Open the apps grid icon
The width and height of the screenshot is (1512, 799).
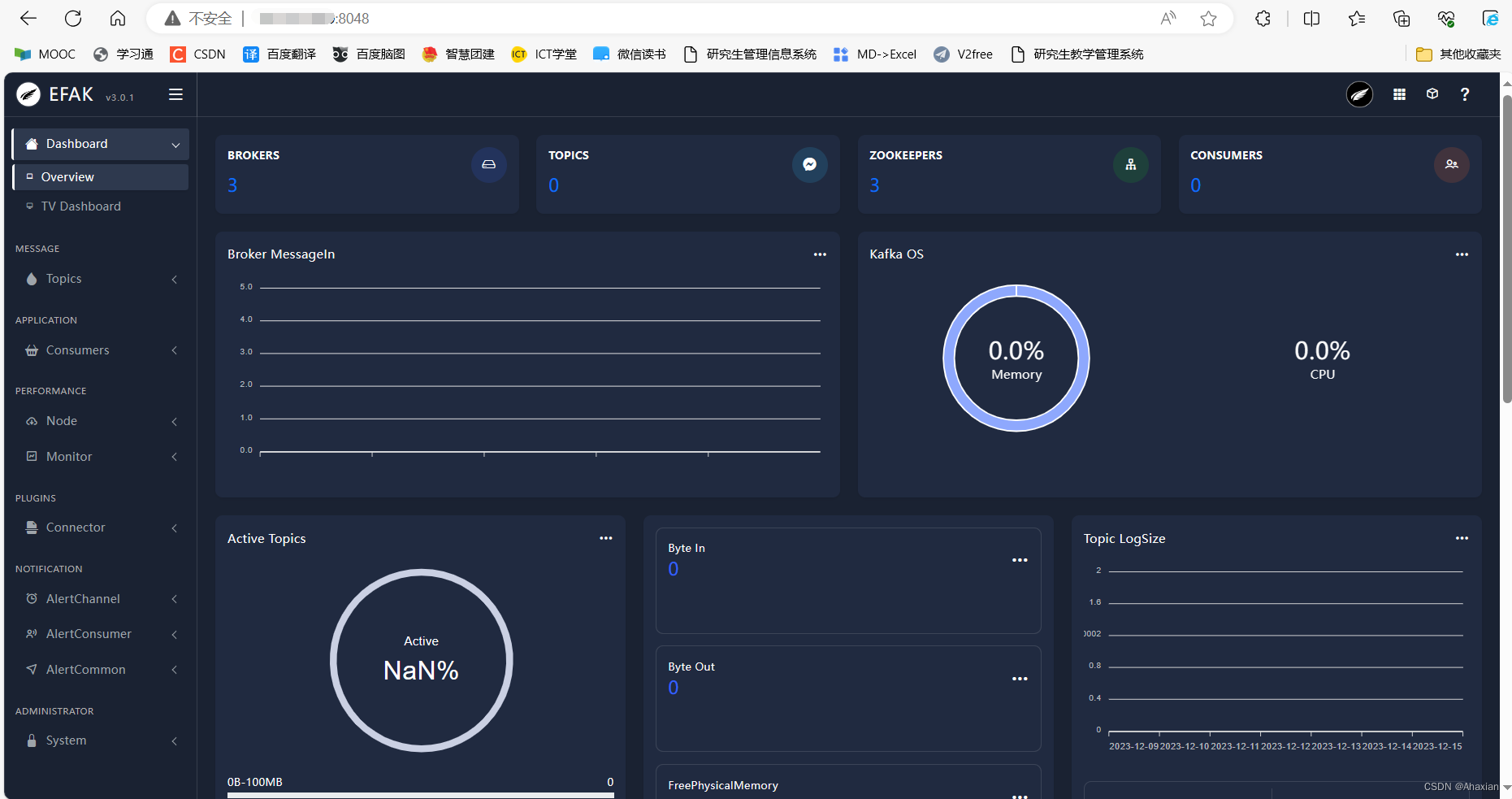click(x=1399, y=94)
